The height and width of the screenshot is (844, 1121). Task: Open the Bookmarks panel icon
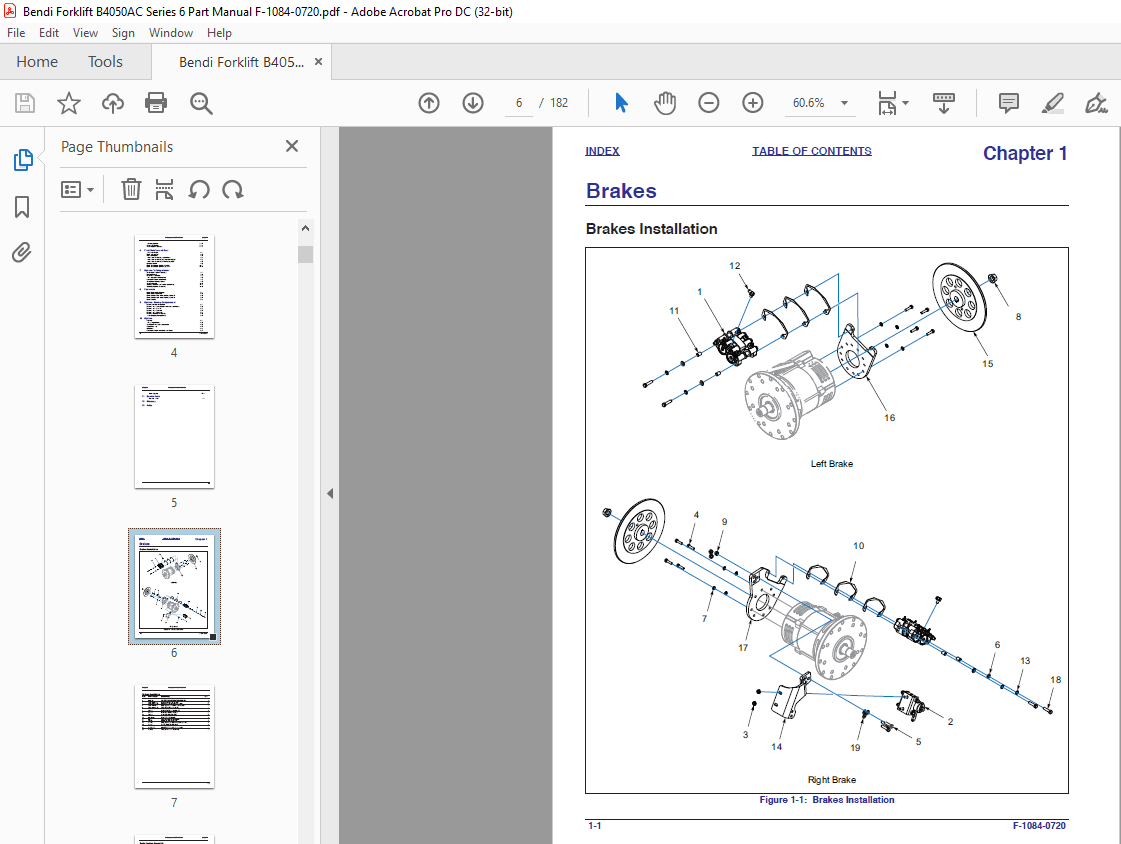(22, 207)
